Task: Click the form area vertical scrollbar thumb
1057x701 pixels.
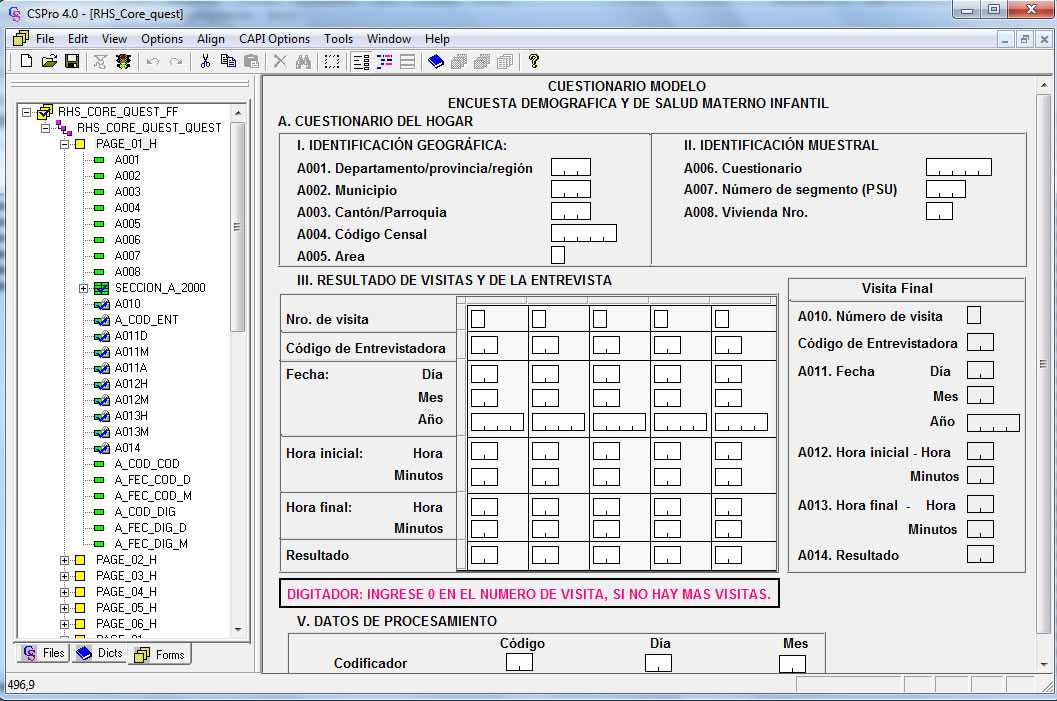Action: click(x=1043, y=364)
